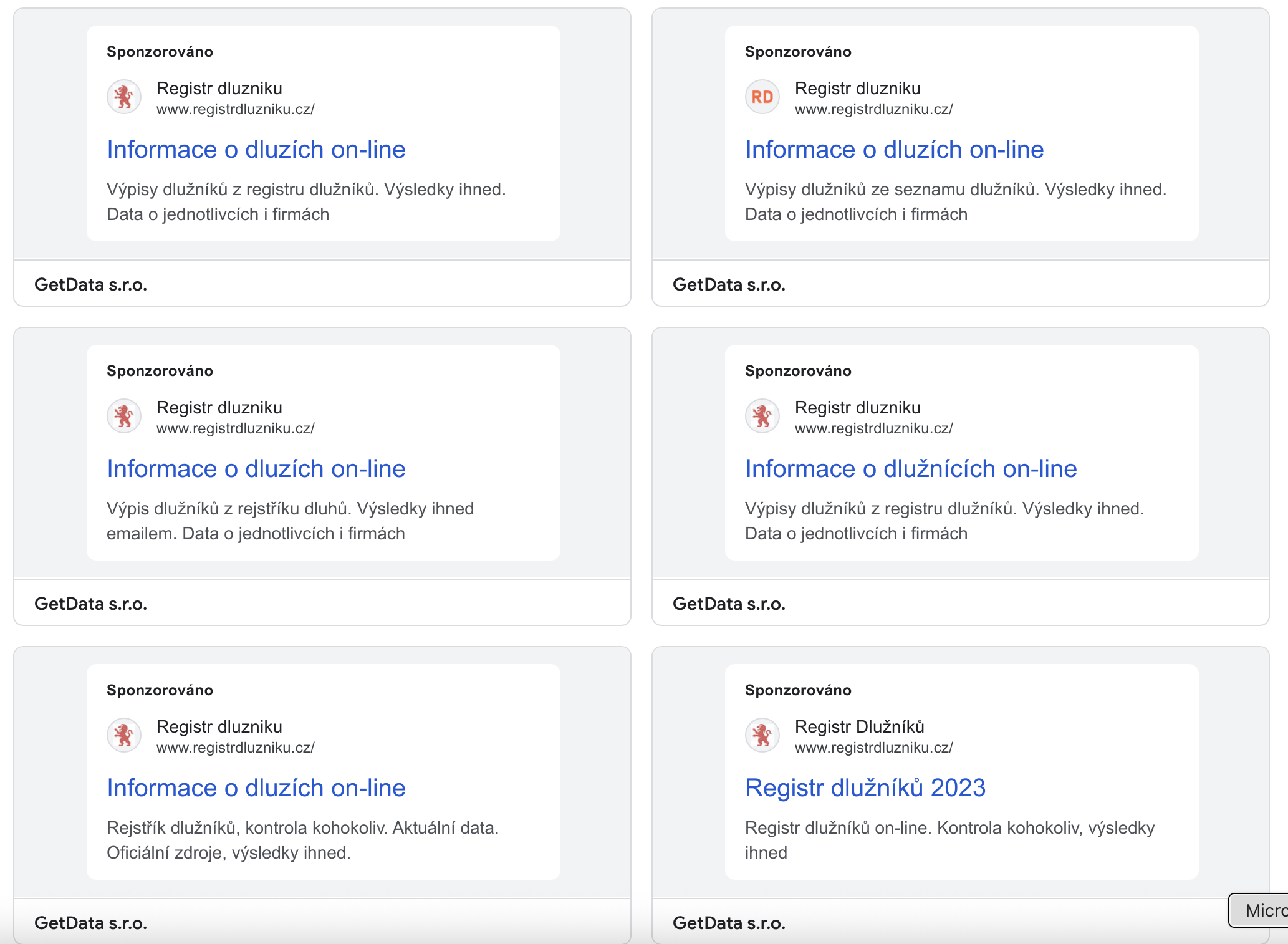The width and height of the screenshot is (1288, 944).
Task: Open headline above 'Rejstřík dlužníků, kontrola kohokoliv'
Action: click(x=256, y=788)
